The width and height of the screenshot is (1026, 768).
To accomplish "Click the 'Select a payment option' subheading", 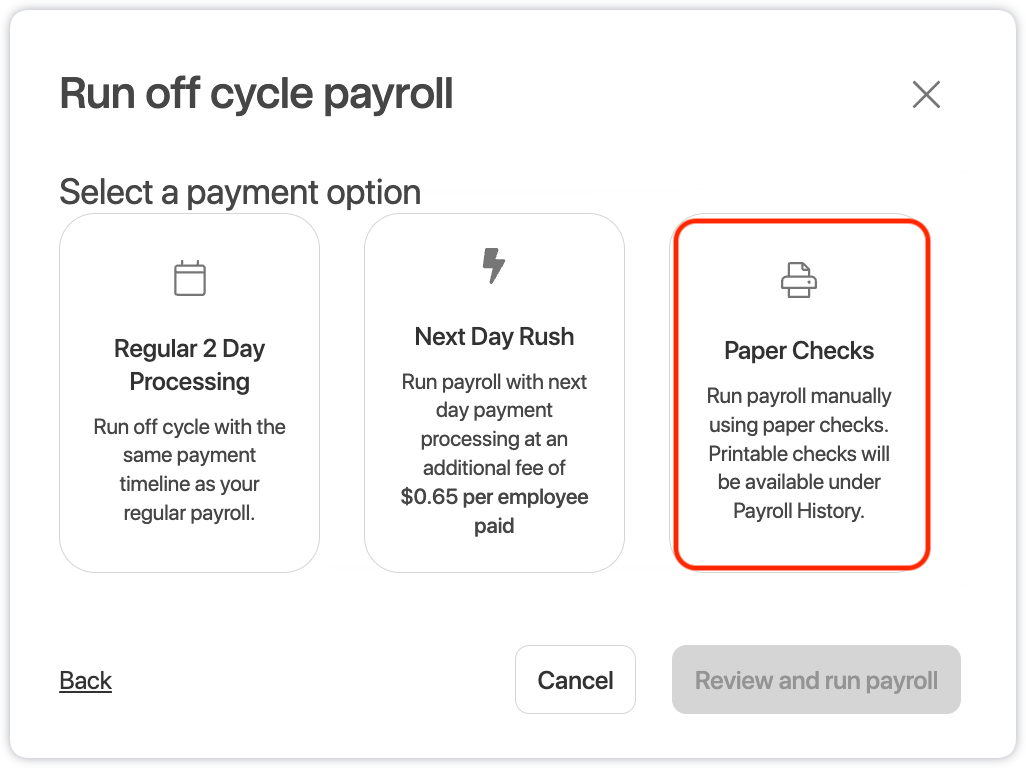I will 239,192.
